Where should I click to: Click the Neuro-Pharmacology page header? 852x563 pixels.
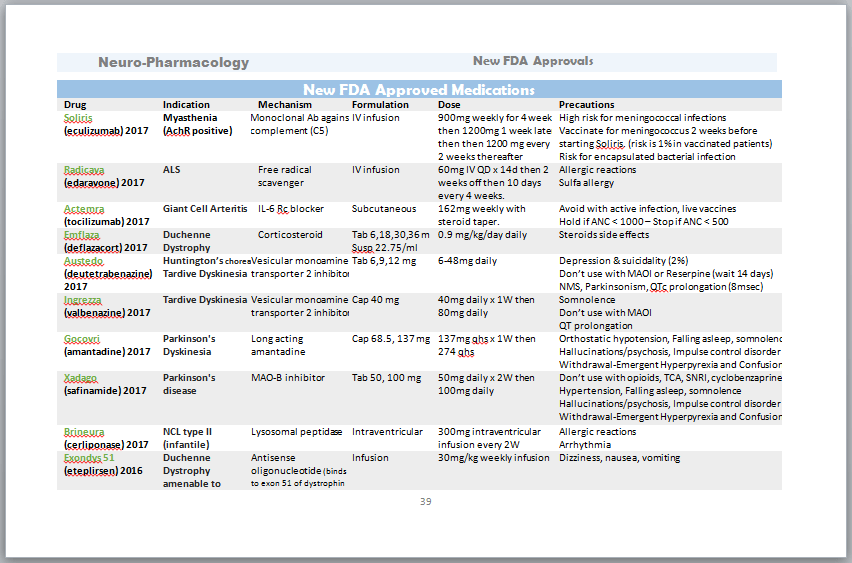pos(173,62)
